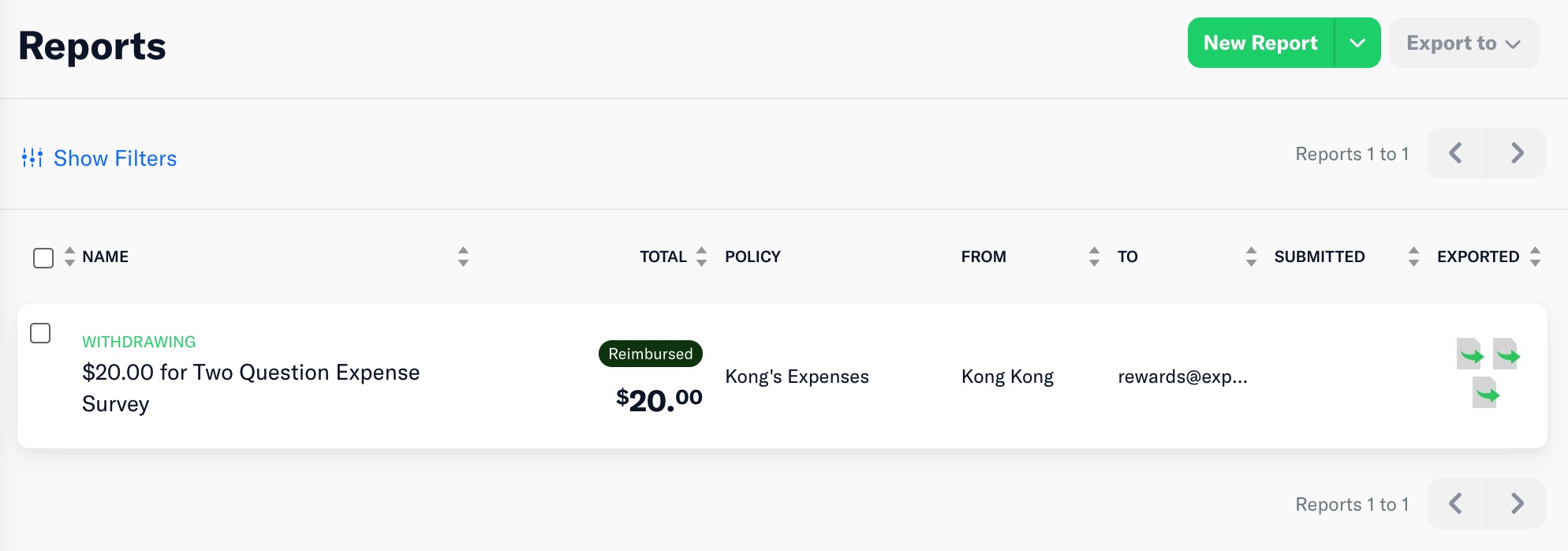Sort reports by the Exported column

click(1535, 257)
